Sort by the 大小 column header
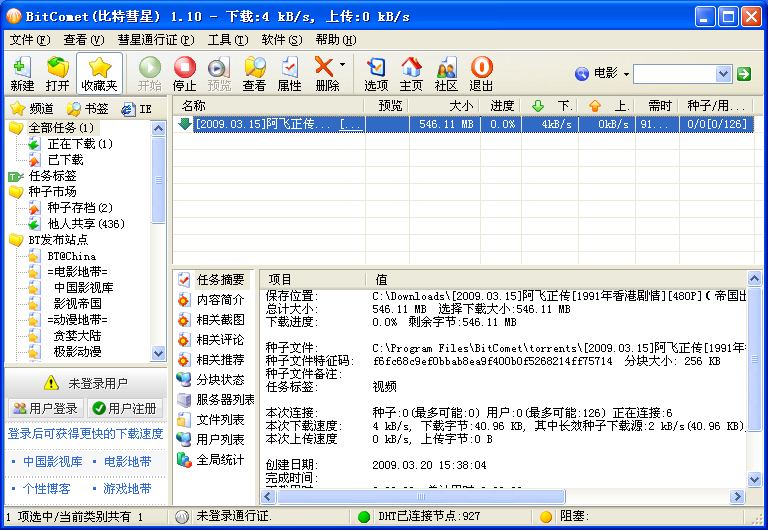The height and width of the screenshot is (530, 768). point(444,106)
